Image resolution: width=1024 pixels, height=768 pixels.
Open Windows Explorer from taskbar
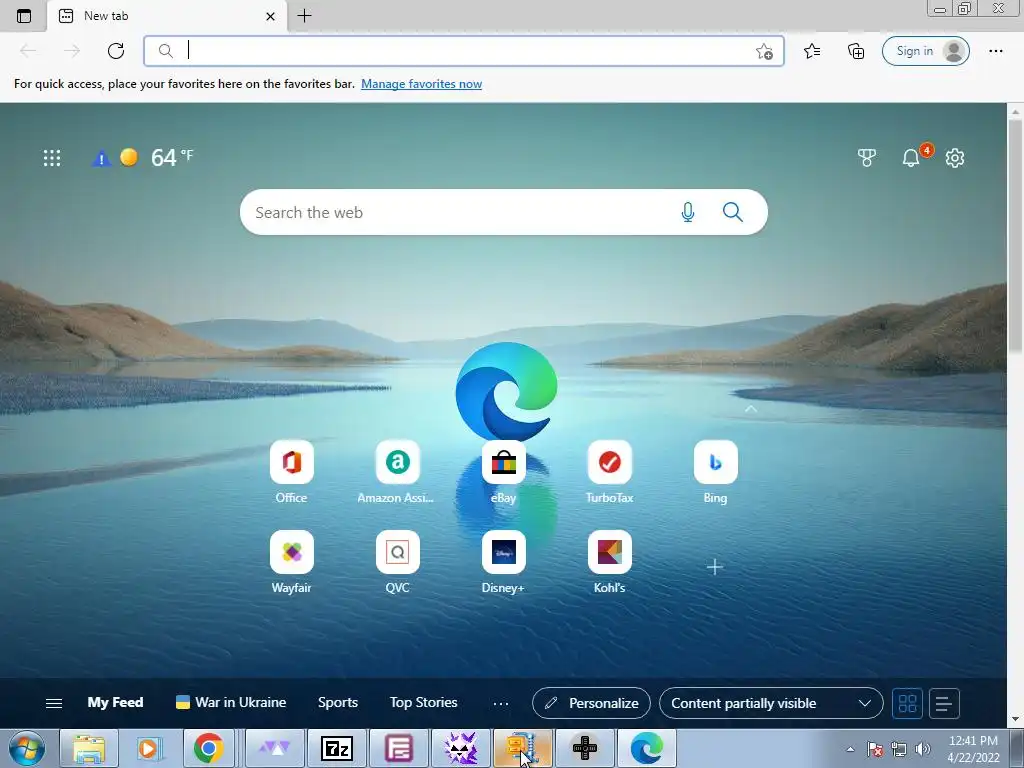click(89, 748)
